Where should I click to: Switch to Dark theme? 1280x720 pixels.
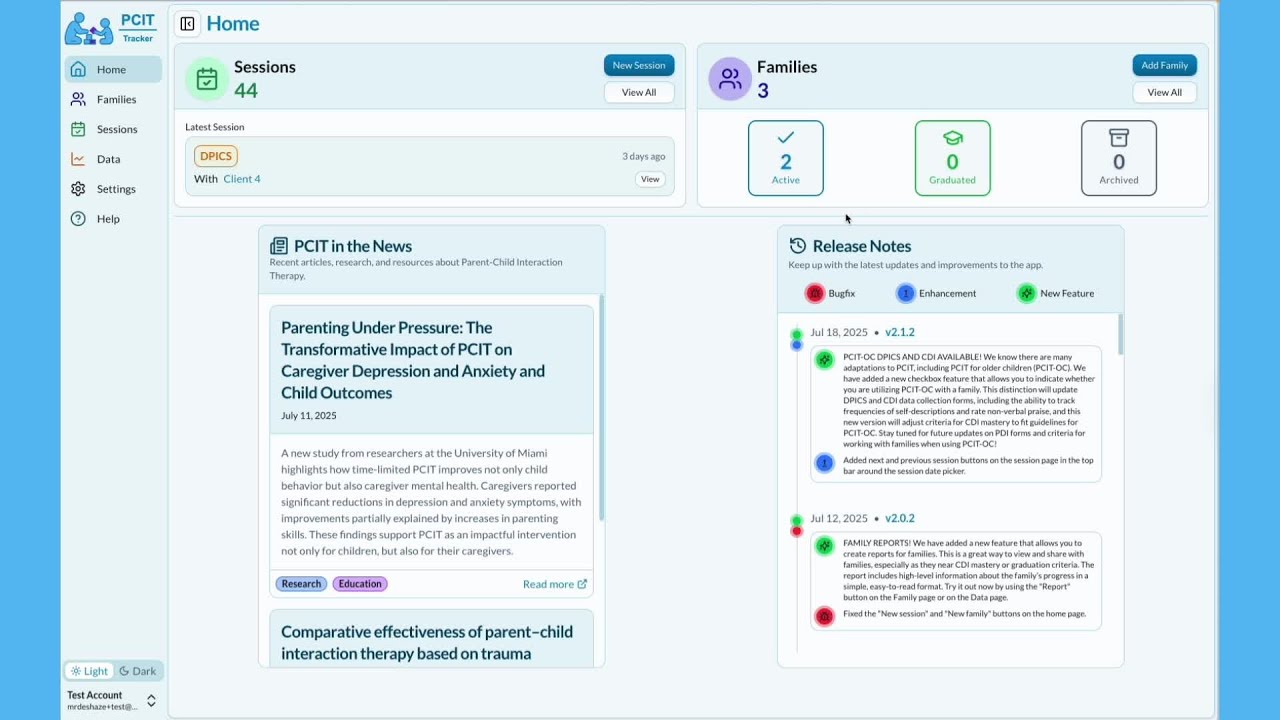pyautogui.click(x=138, y=671)
